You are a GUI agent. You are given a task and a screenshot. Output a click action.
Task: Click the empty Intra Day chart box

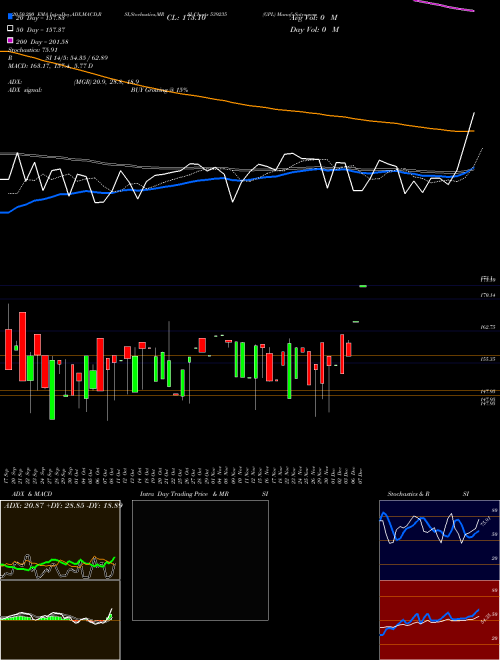pyautogui.click(x=200, y=560)
